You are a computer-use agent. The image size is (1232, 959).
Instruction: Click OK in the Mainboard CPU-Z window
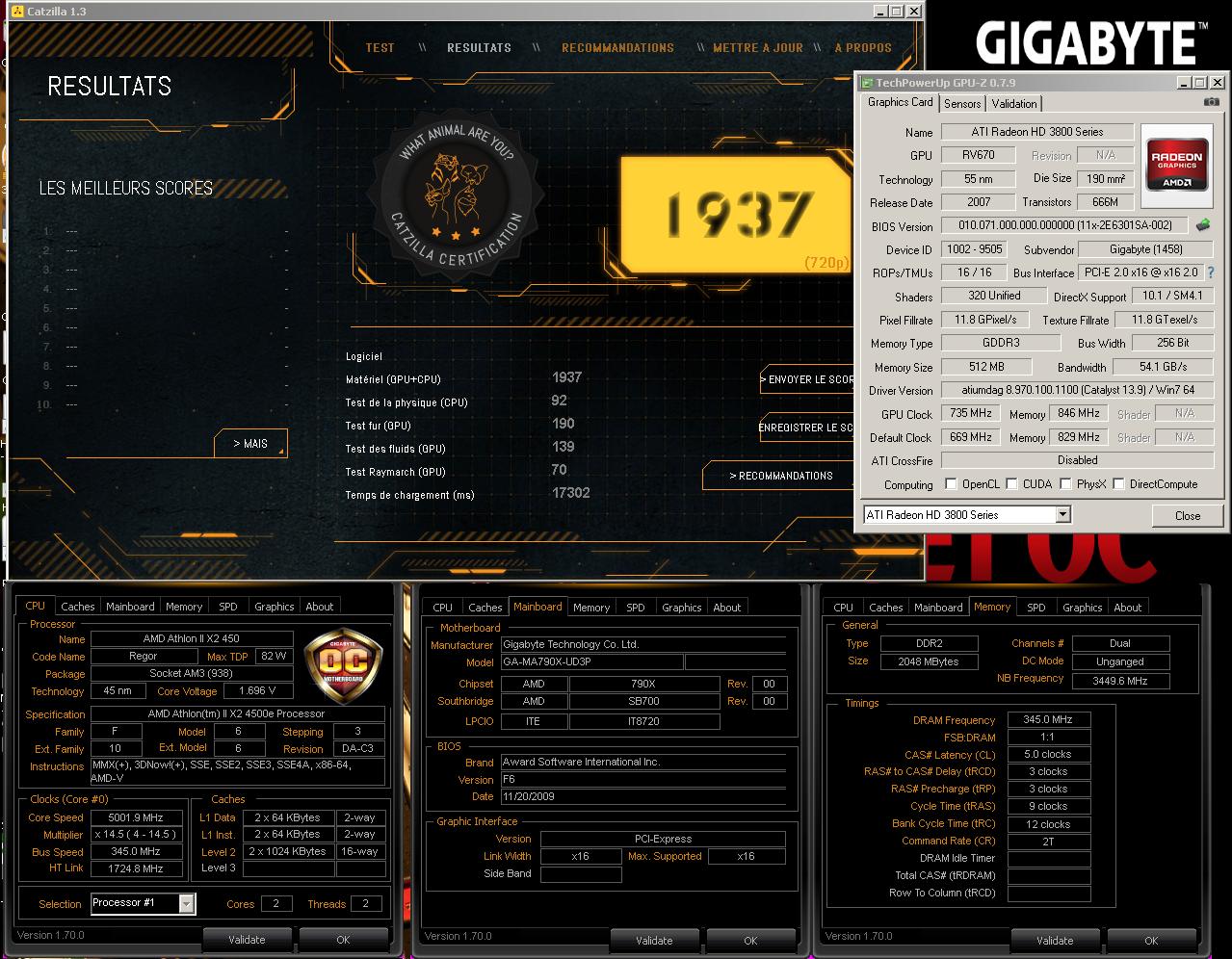tap(750, 941)
